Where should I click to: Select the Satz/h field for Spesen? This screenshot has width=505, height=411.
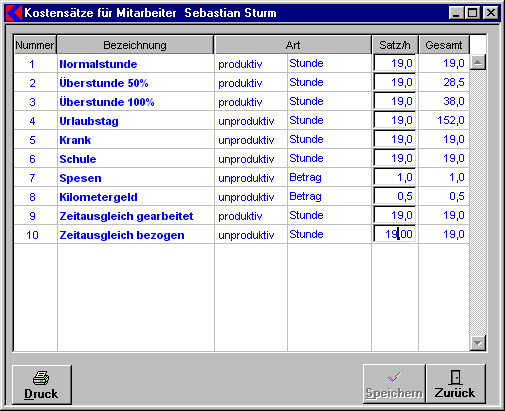pos(394,177)
